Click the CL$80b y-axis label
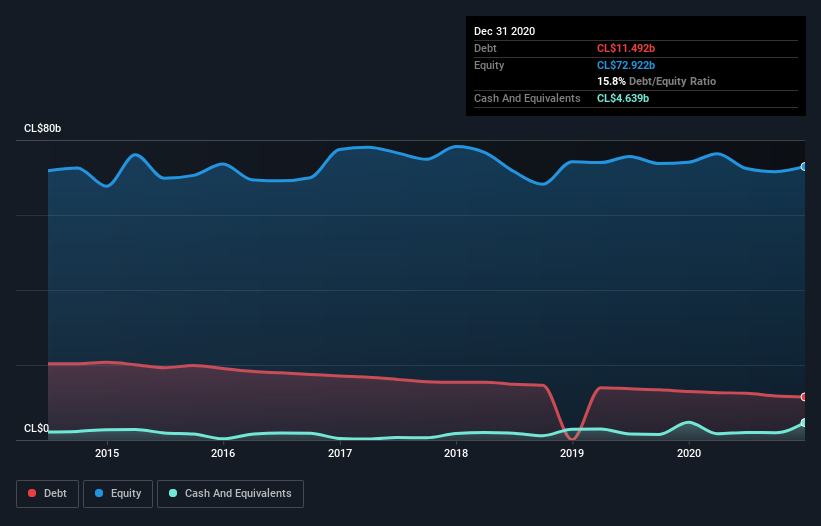 tap(42, 128)
